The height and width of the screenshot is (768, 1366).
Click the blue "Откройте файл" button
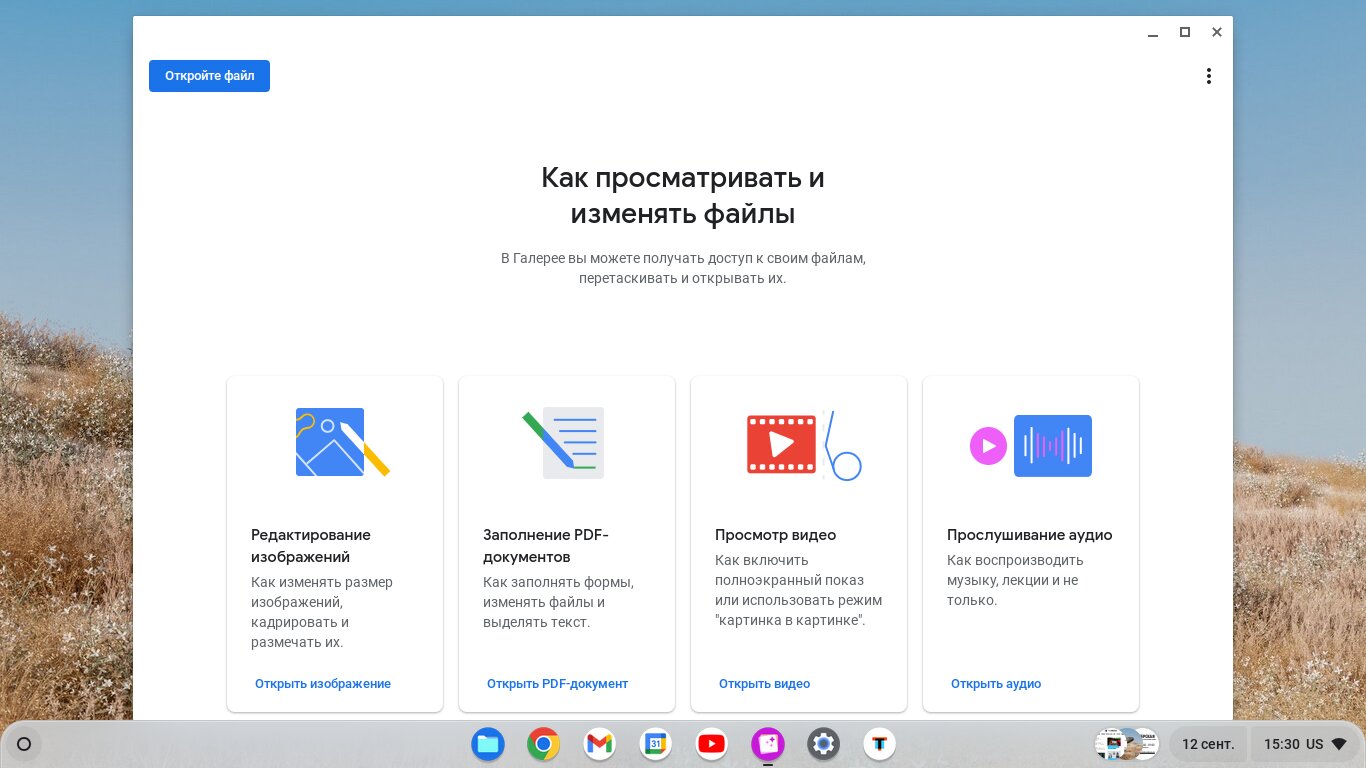click(x=209, y=76)
